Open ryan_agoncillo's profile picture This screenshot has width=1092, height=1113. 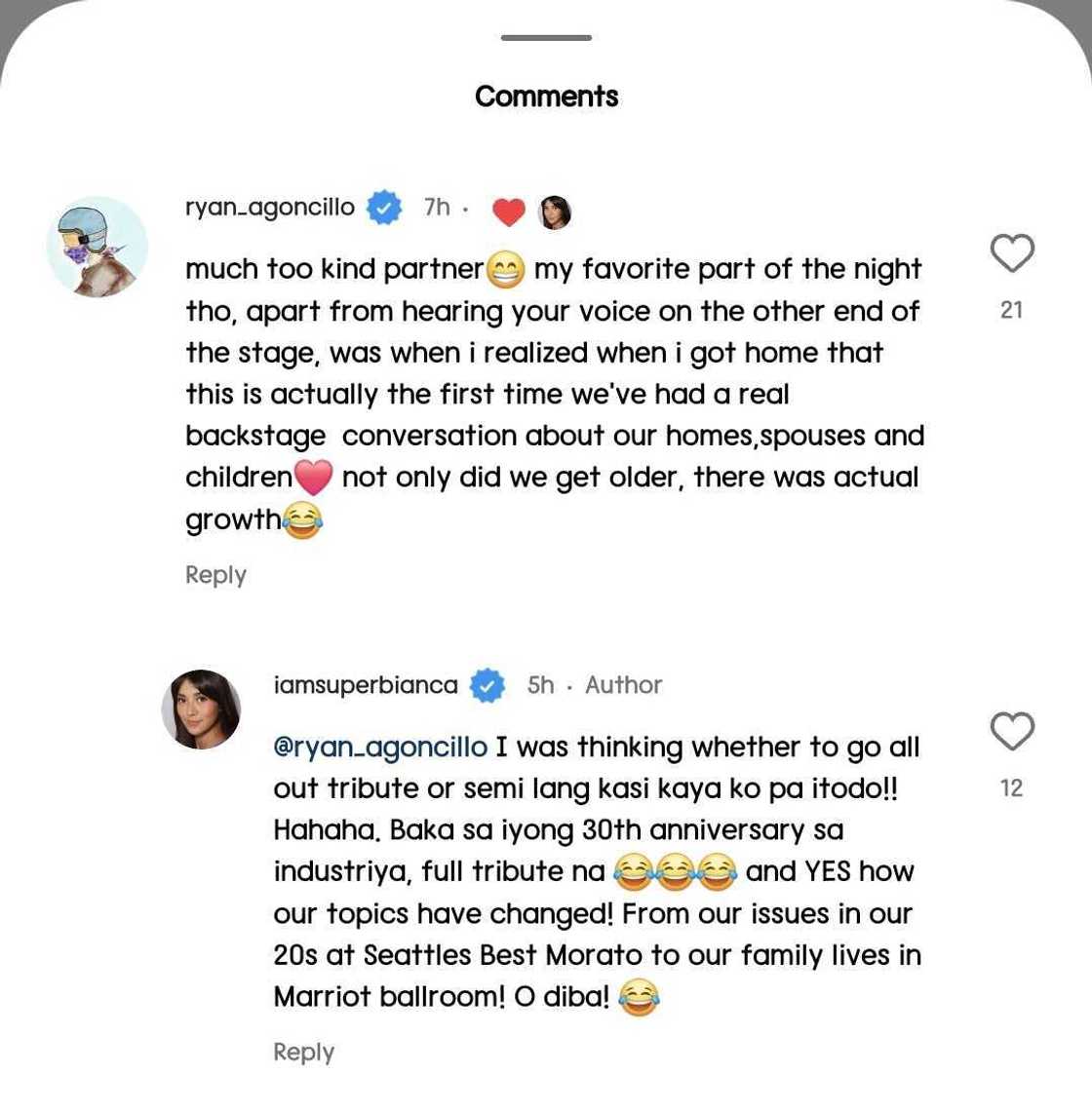(97, 247)
